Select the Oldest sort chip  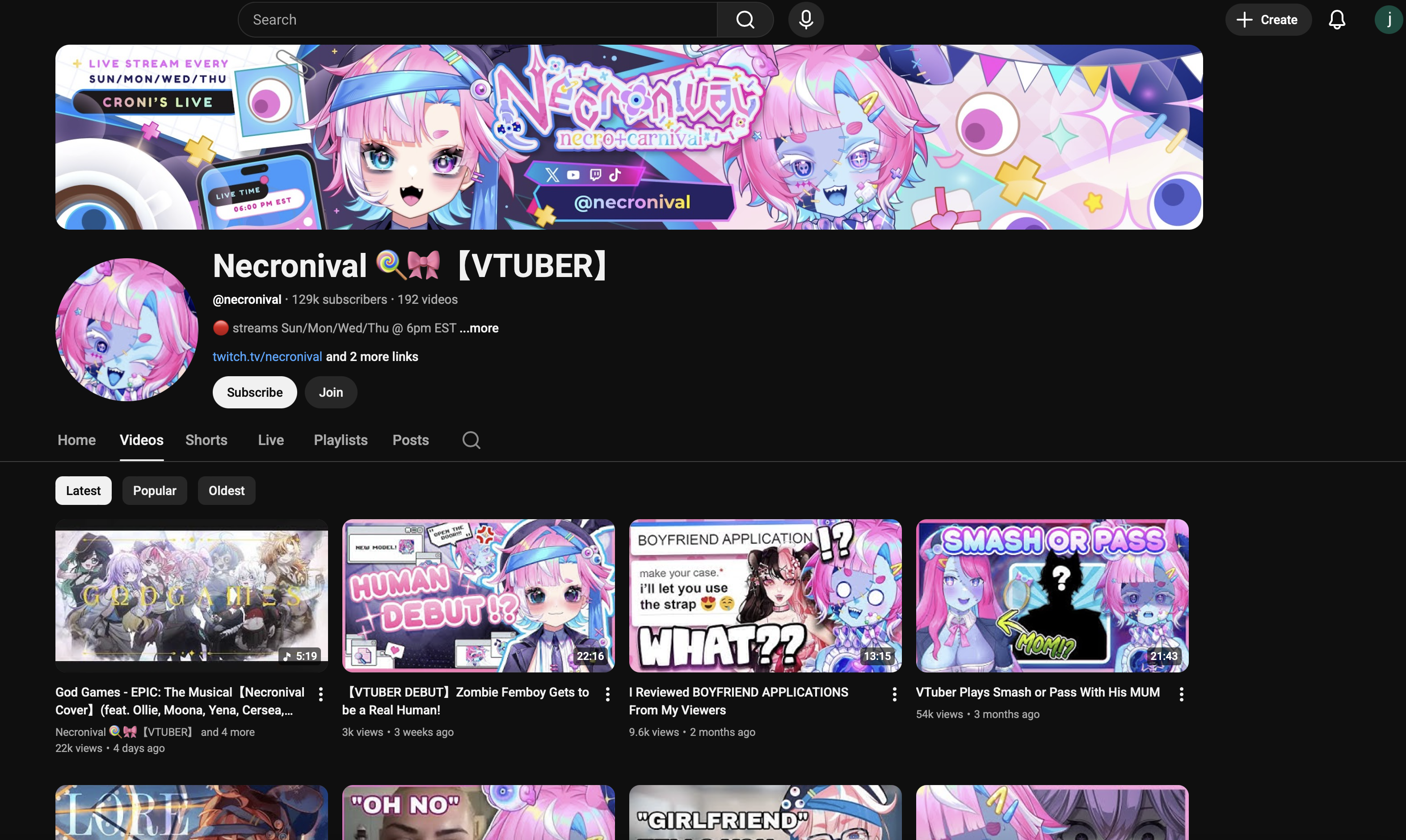pyautogui.click(x=227, y=491)
